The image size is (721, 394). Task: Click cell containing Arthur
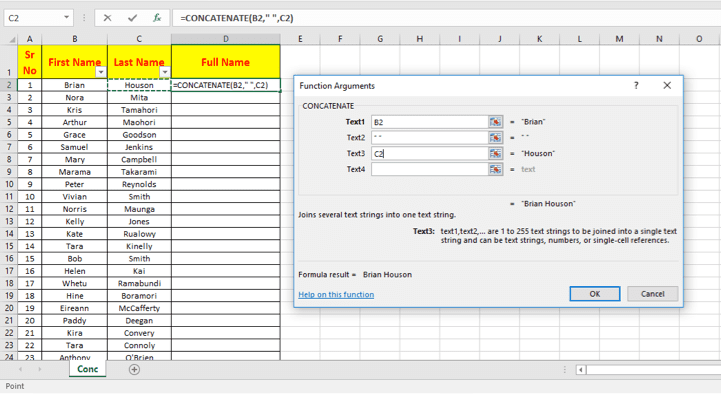click(x=74, y=122)
